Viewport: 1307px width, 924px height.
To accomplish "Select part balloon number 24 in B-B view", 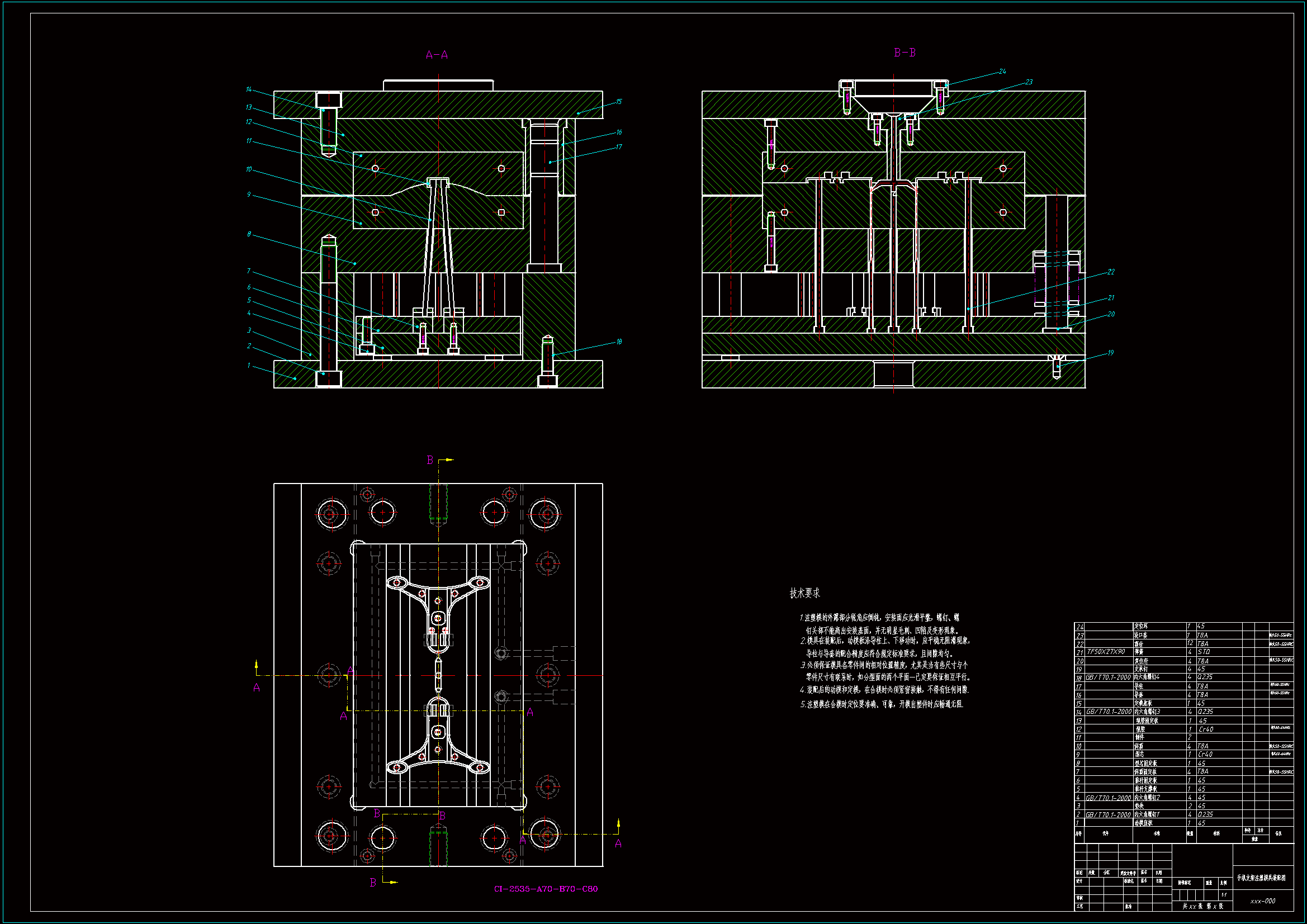I will (1002, 72).
